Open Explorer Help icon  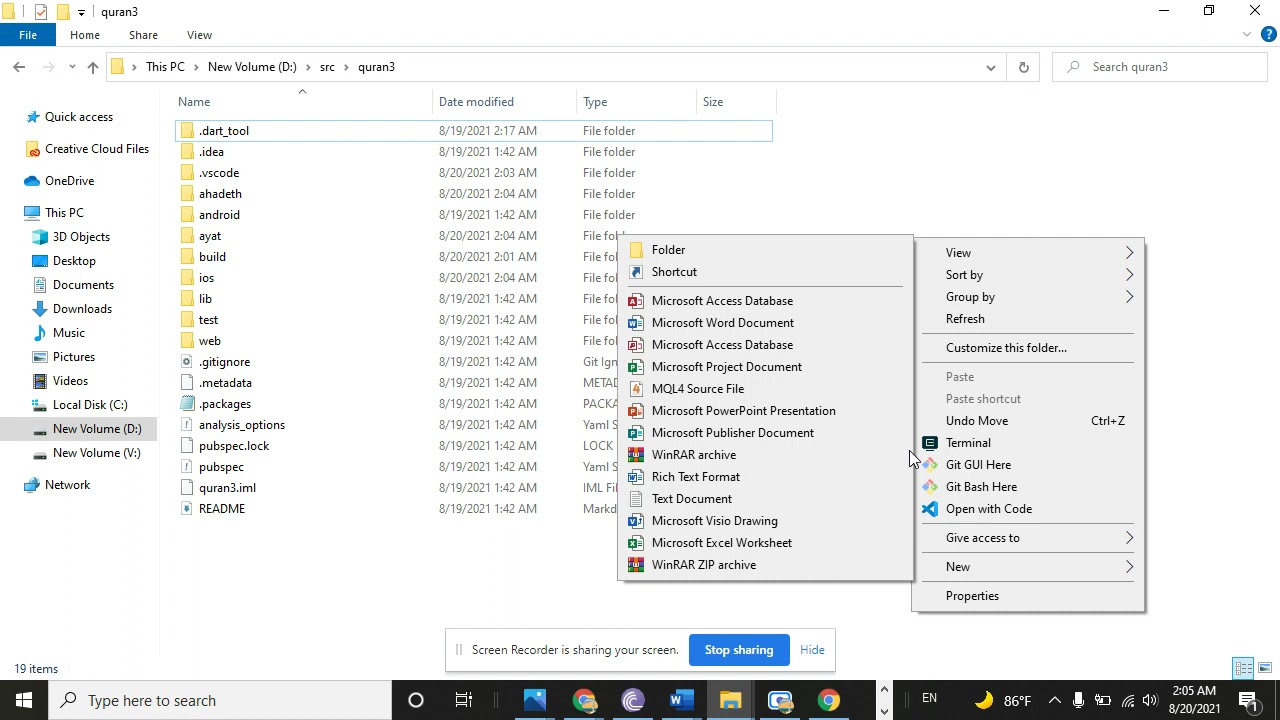1268,35
